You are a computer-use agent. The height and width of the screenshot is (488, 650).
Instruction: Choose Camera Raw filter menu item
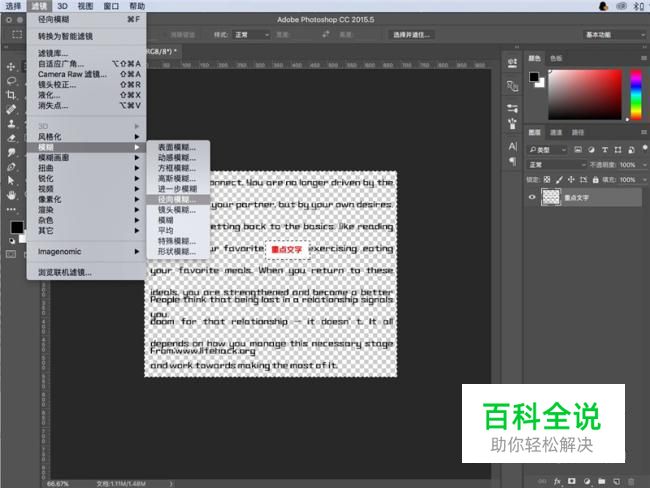tap(86, 74)
